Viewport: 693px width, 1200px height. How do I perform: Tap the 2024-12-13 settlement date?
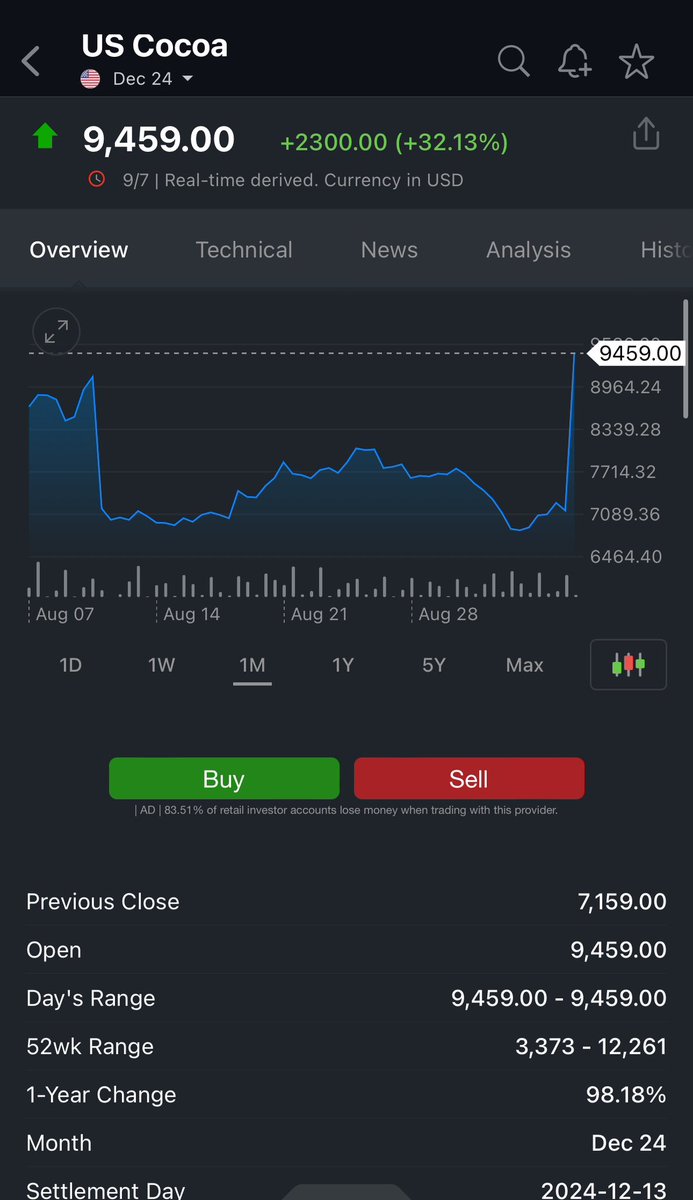coord(604,1190)
